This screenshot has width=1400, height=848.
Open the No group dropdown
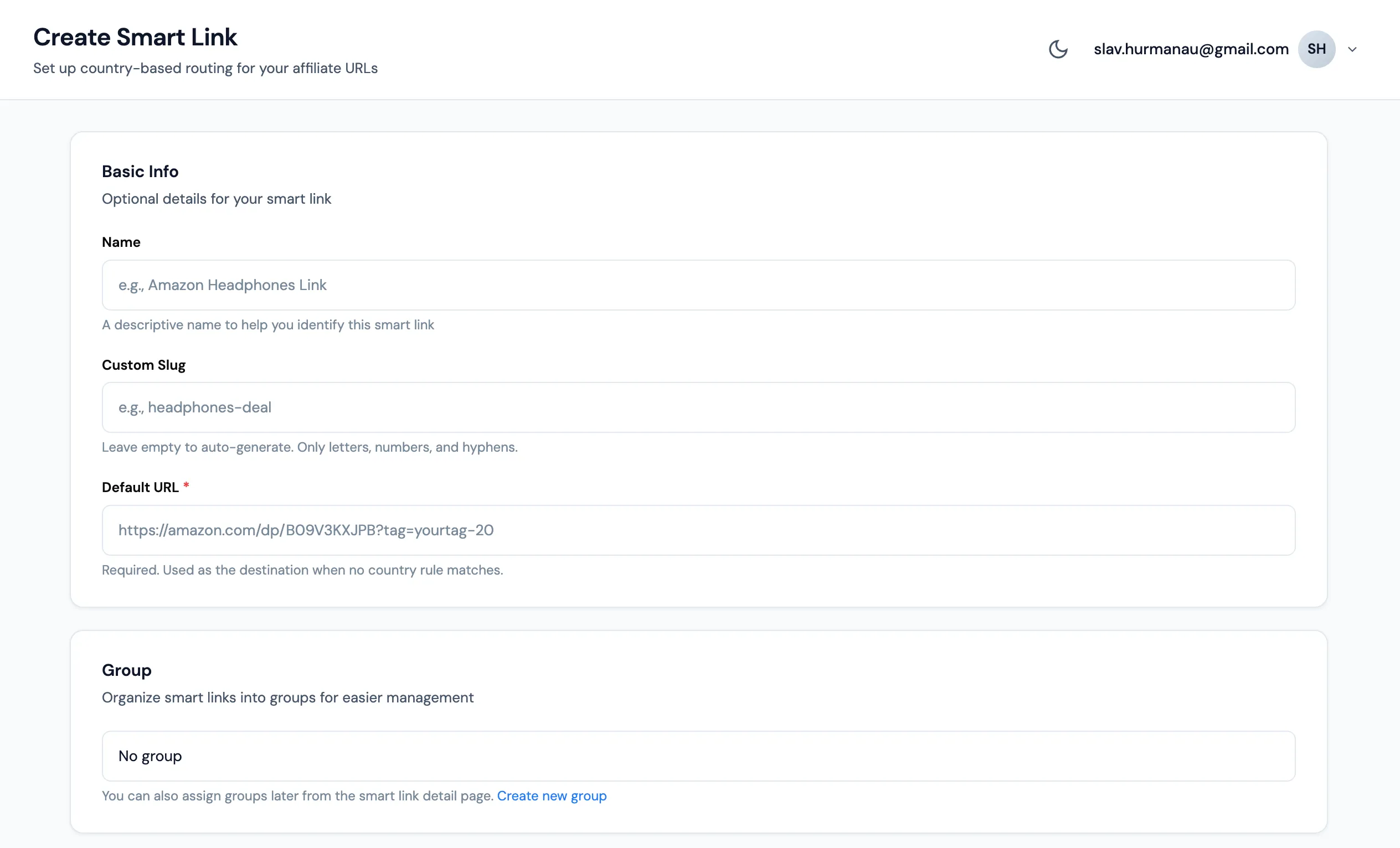[698, 756]
